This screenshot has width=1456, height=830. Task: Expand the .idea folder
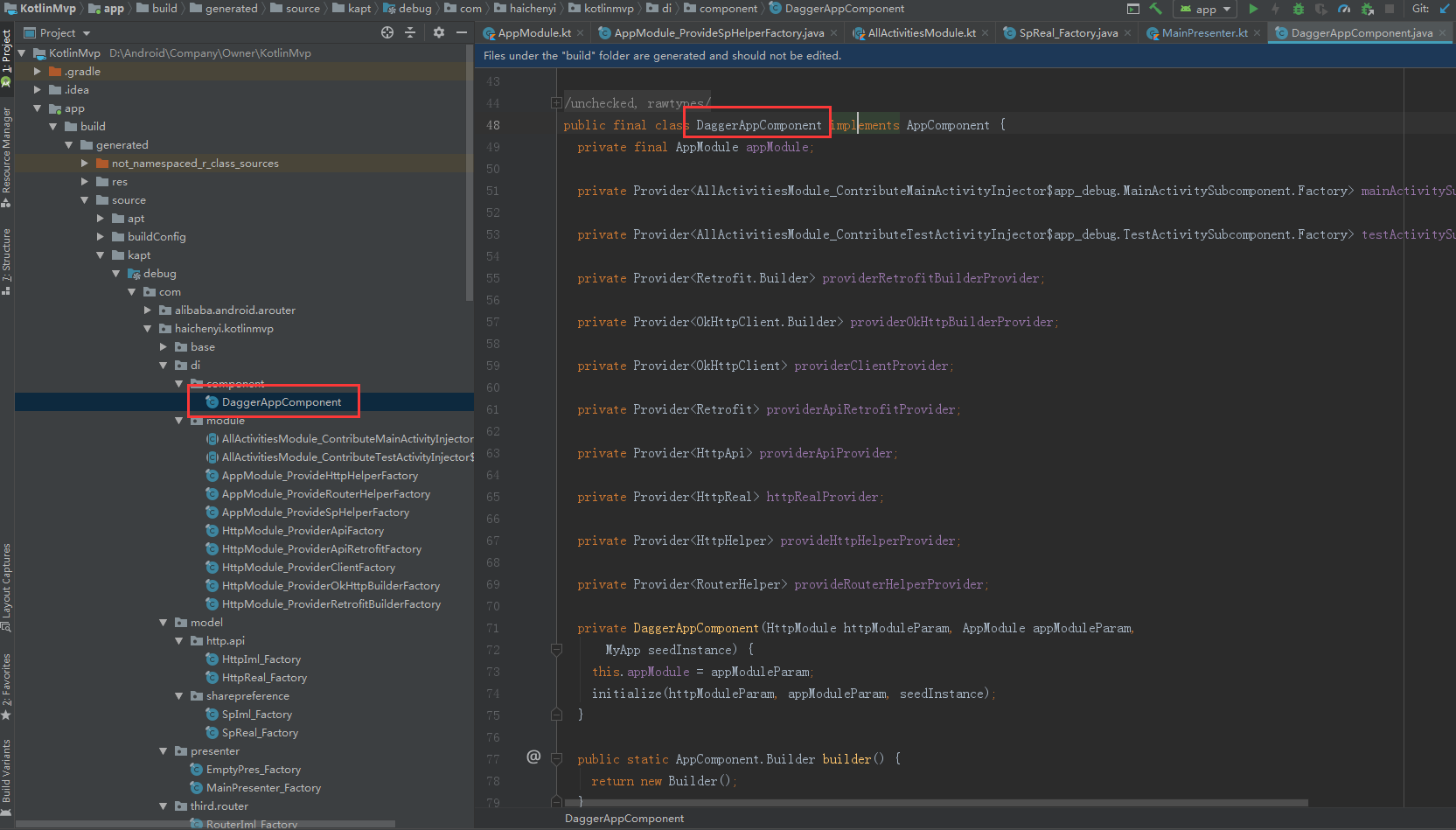38,90
